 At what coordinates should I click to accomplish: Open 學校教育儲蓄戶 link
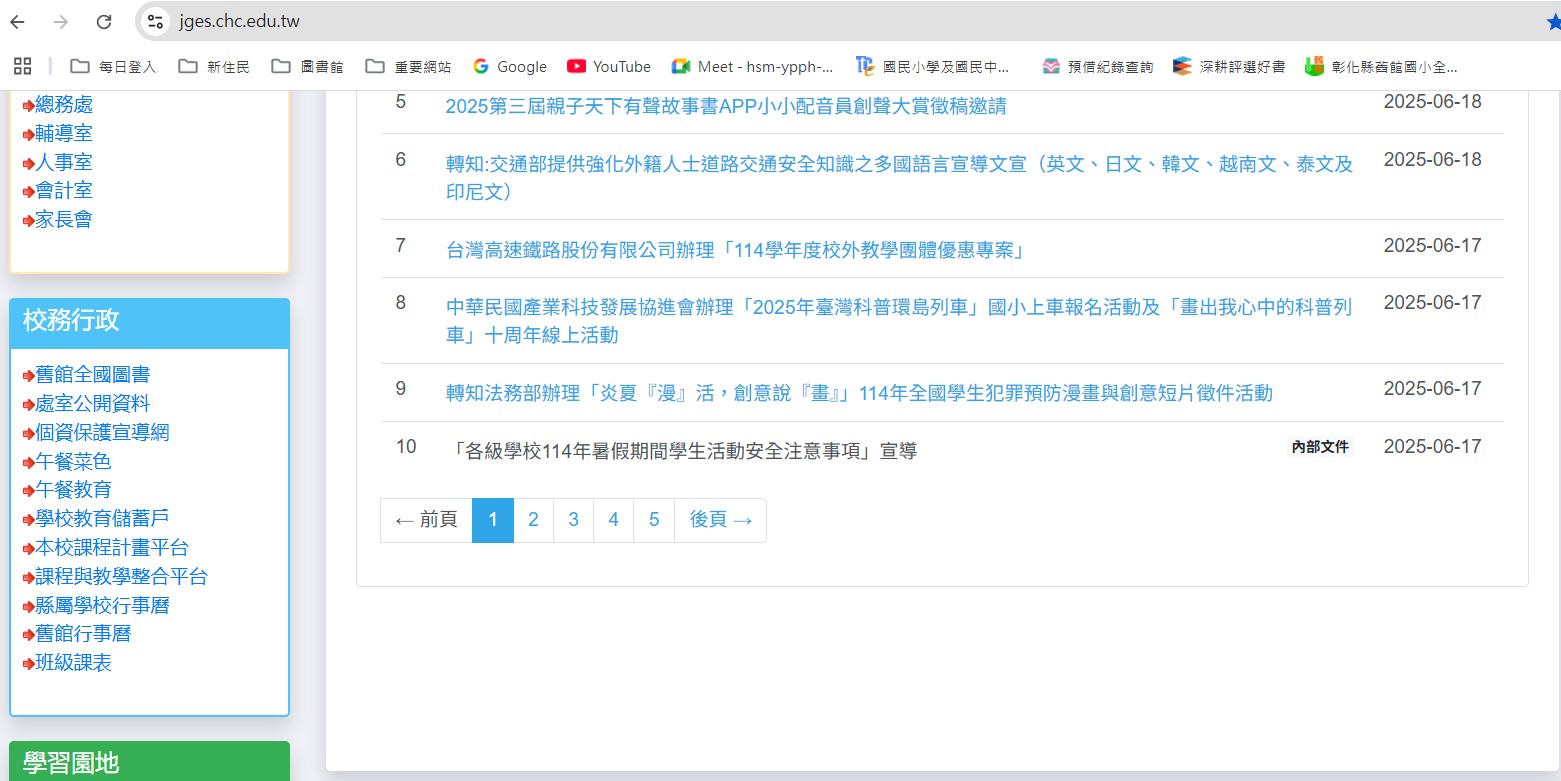point(102,518)
